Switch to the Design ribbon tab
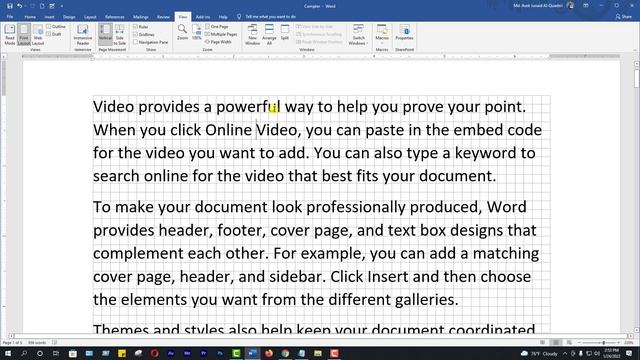This screenshot has height=360, width=640. 69,17
